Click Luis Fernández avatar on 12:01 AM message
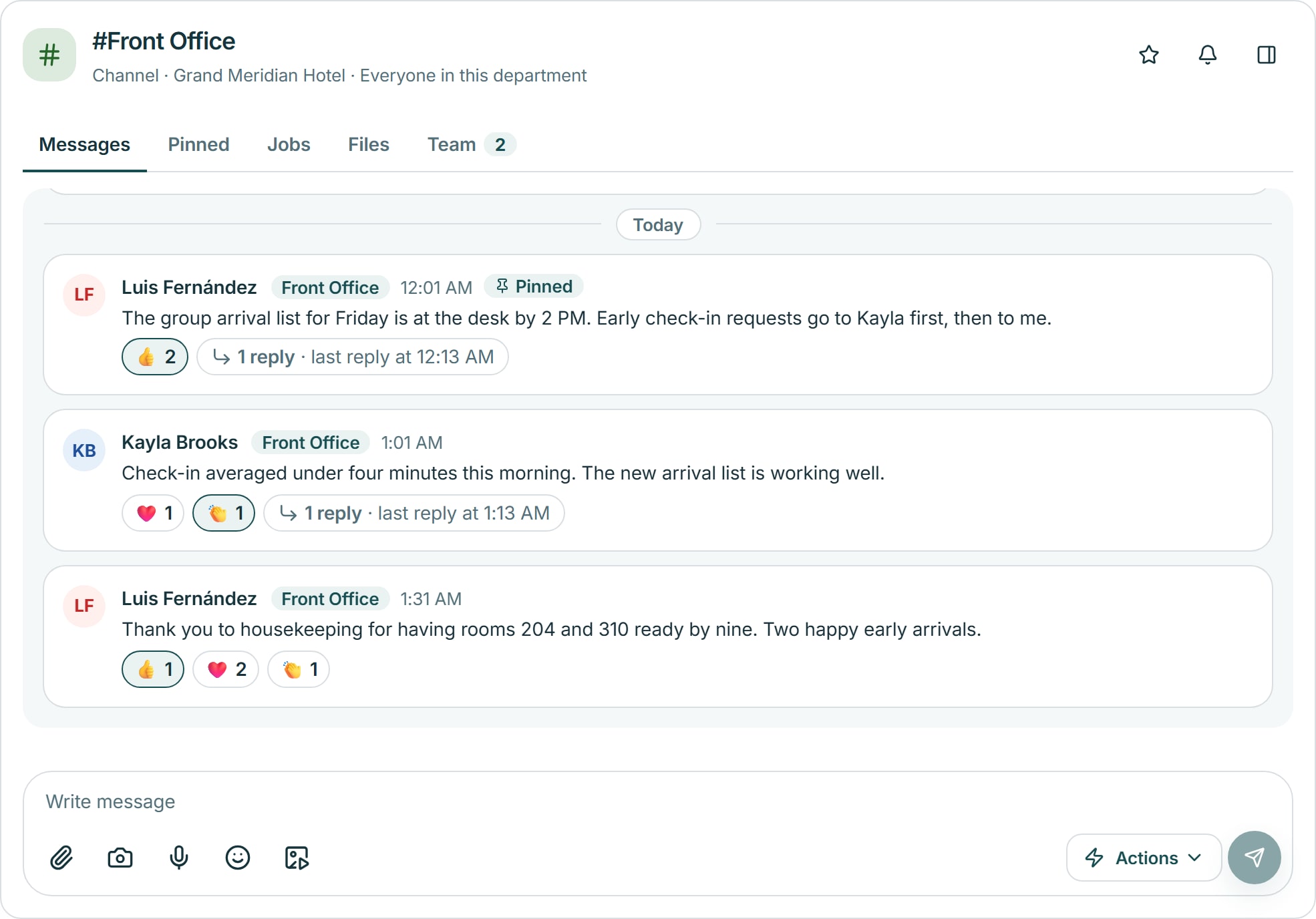1316x919 pixels. (x=84, y=295)
